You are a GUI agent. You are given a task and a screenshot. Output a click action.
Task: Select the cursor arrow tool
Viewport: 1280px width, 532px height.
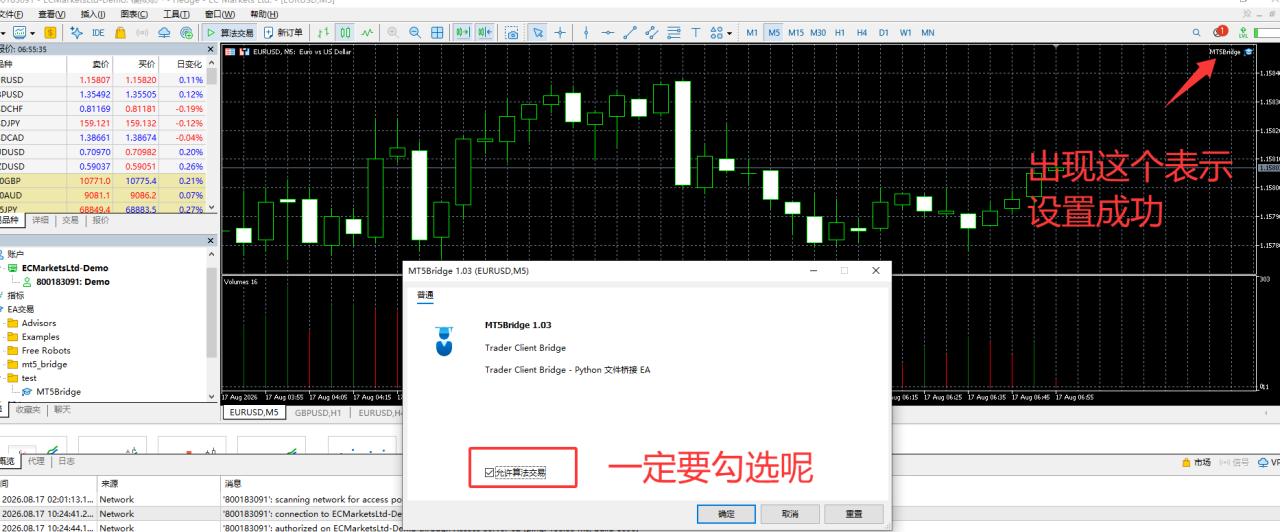(538, 33)
